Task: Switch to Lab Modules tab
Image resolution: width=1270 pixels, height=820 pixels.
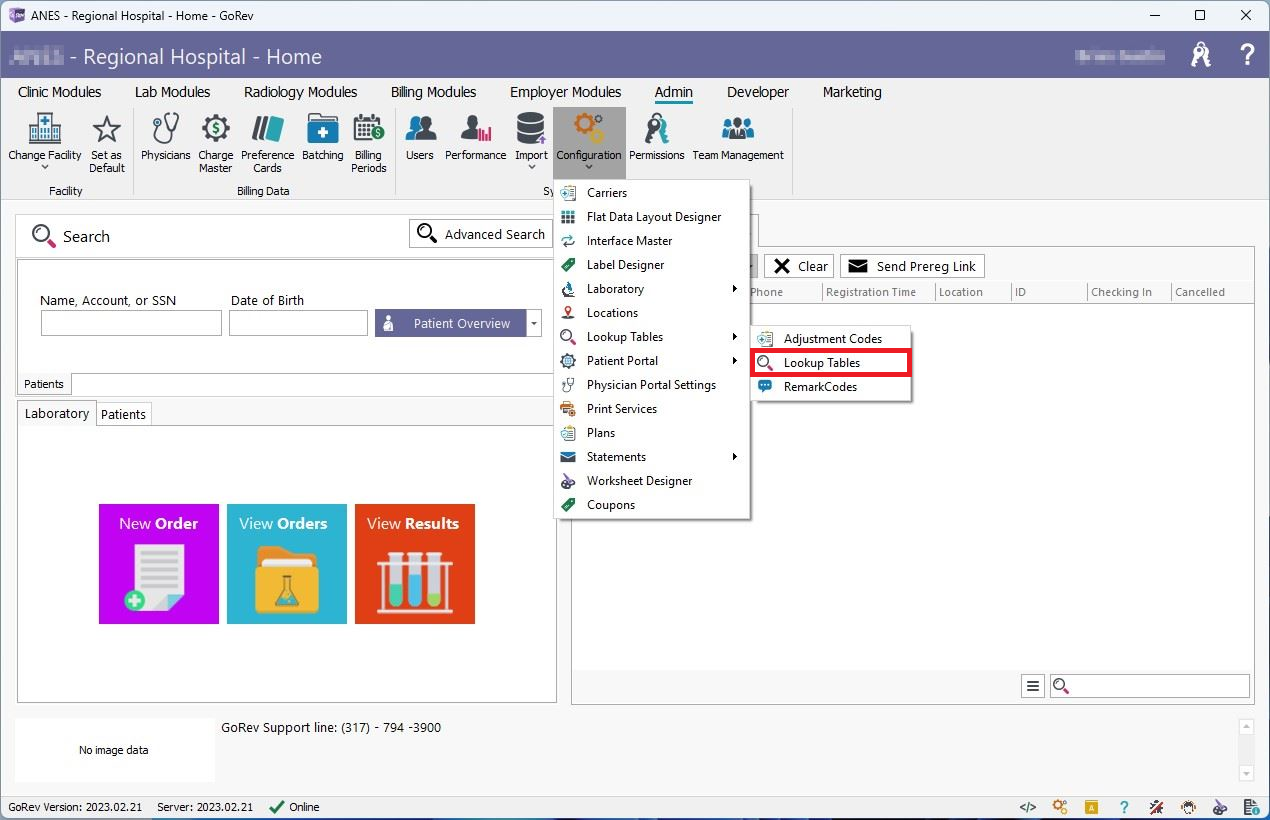Action: point(172,92)
